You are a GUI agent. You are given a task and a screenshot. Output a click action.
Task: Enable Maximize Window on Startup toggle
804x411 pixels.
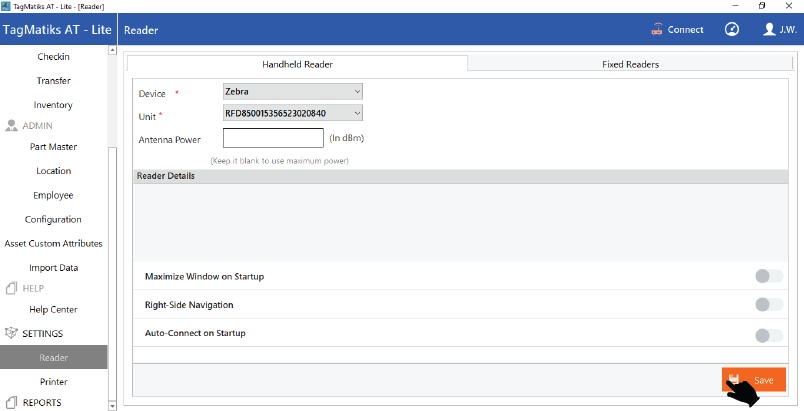click(768, 276)
